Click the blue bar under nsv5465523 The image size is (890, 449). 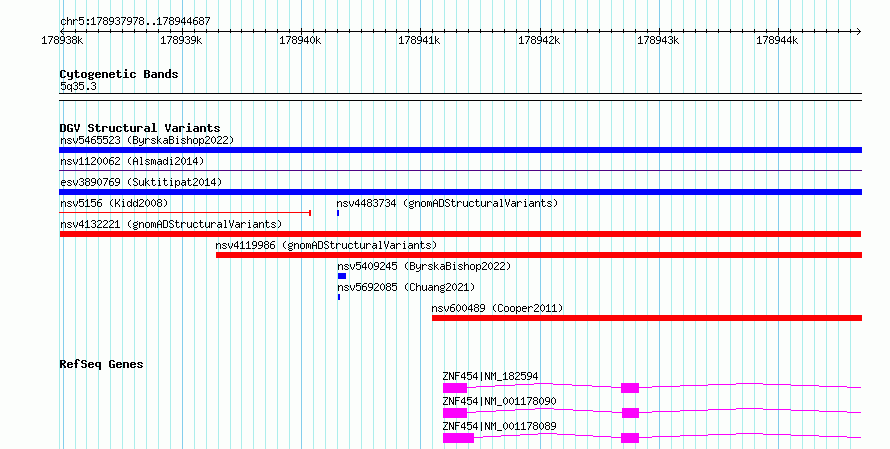tap(460, 150)
